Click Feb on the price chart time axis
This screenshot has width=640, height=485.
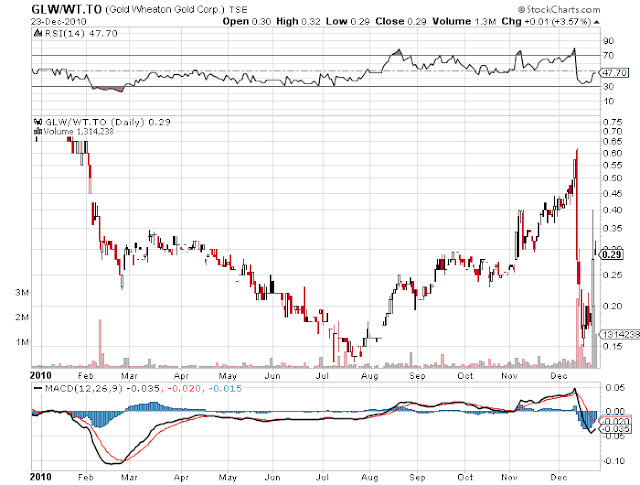click(86, 376)
